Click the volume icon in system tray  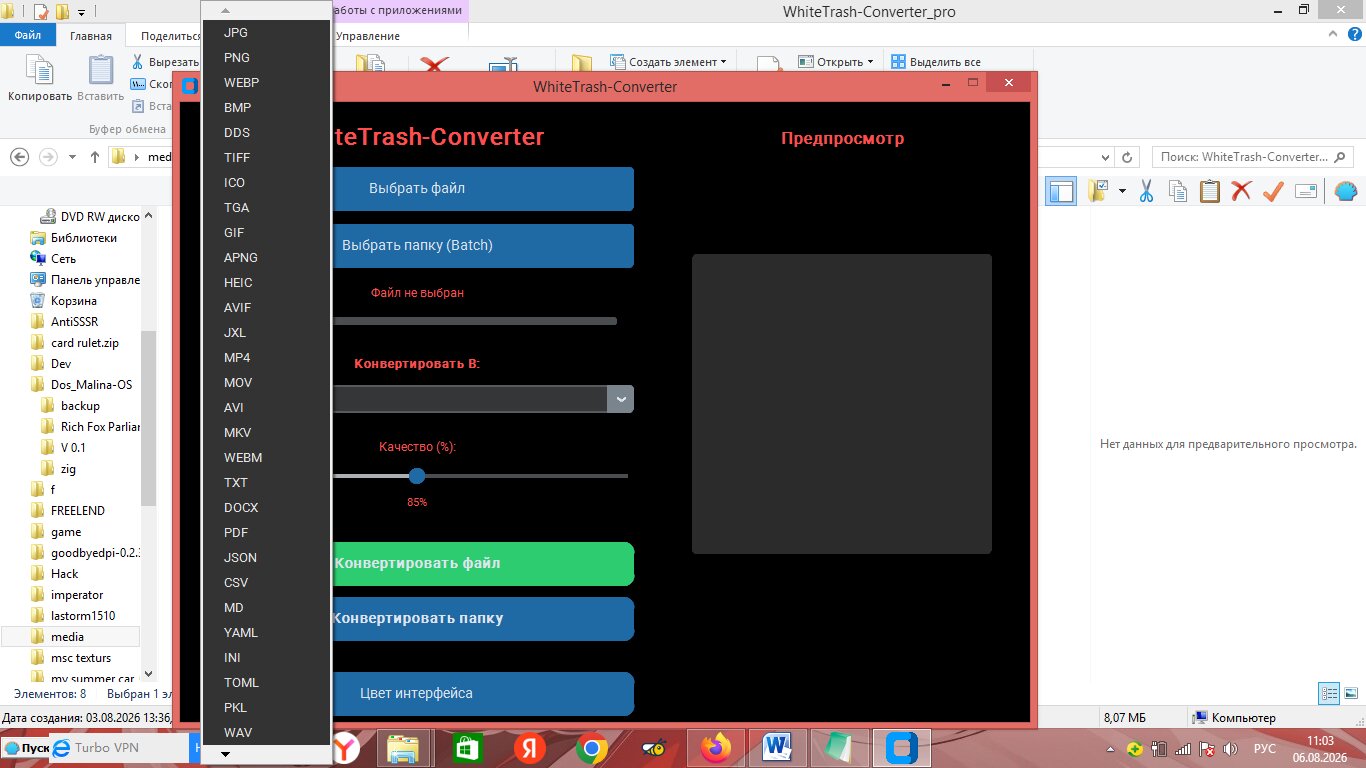[x=1231, y=748]
